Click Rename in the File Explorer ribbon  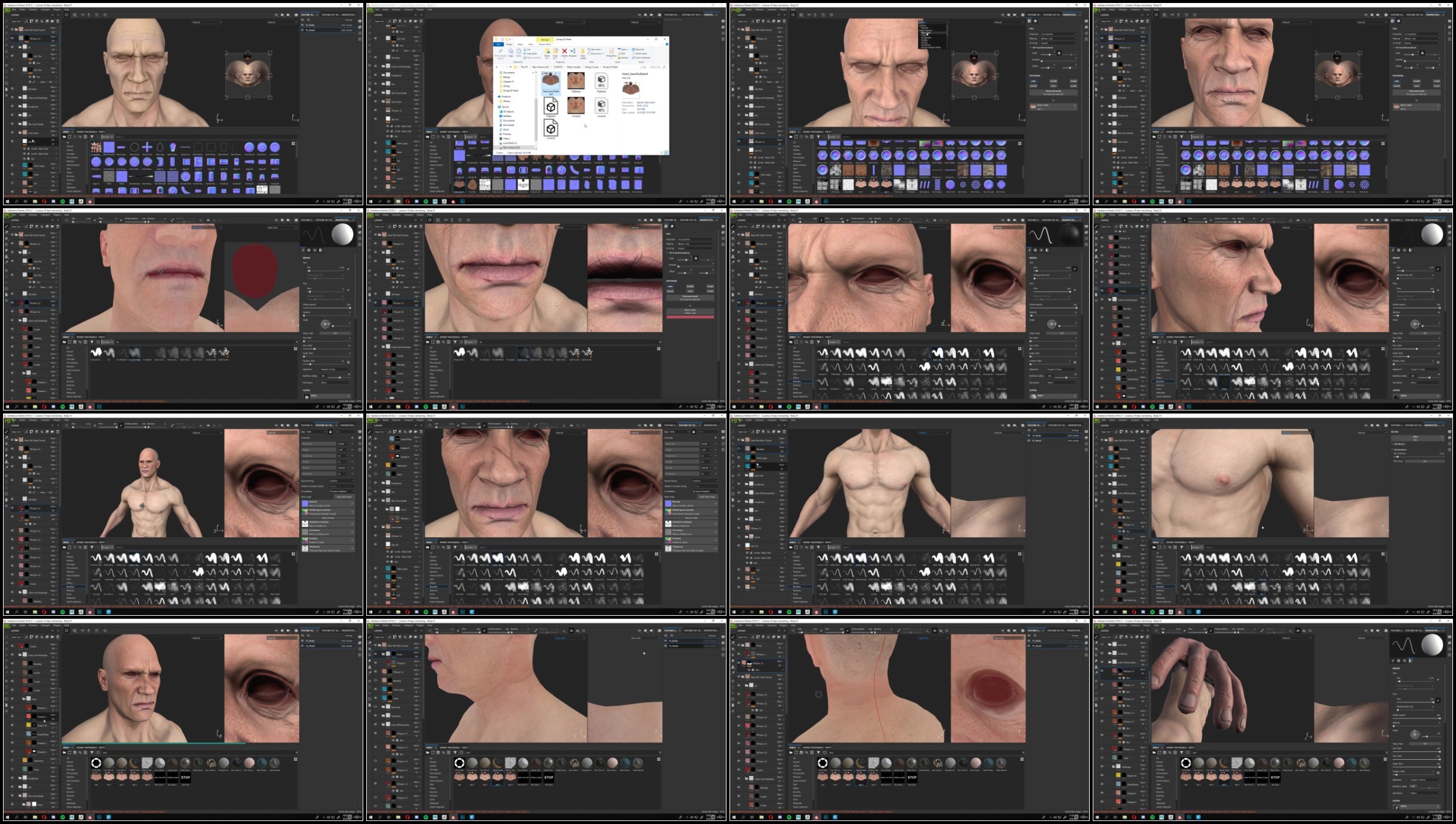point(573,53)
